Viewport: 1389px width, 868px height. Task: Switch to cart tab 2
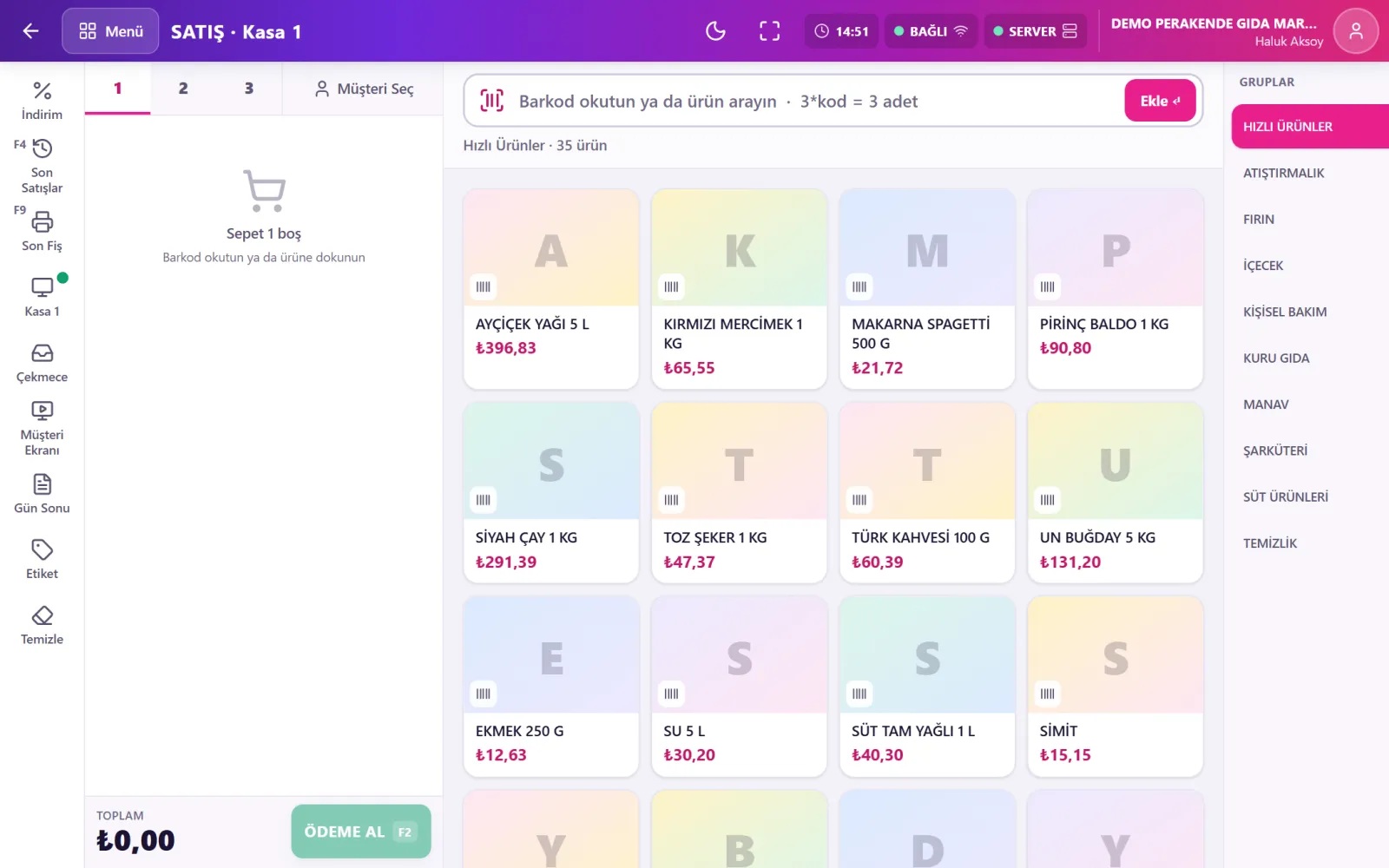click(183, 89)
